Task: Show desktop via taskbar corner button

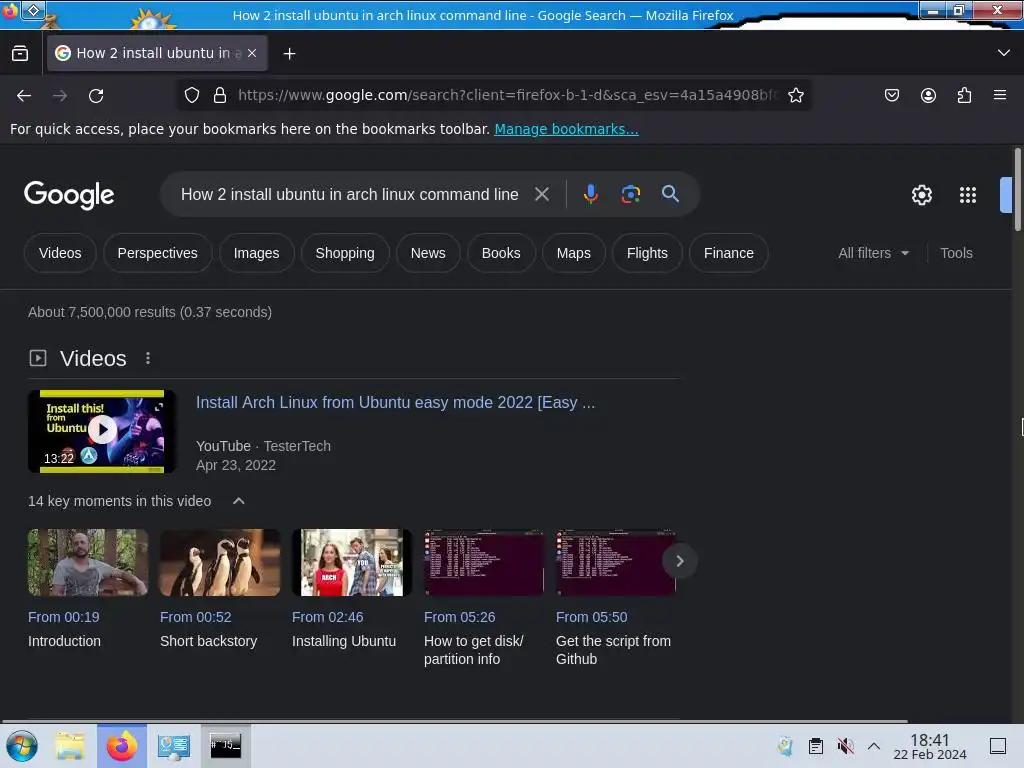Action: click(x=997, y=746)
